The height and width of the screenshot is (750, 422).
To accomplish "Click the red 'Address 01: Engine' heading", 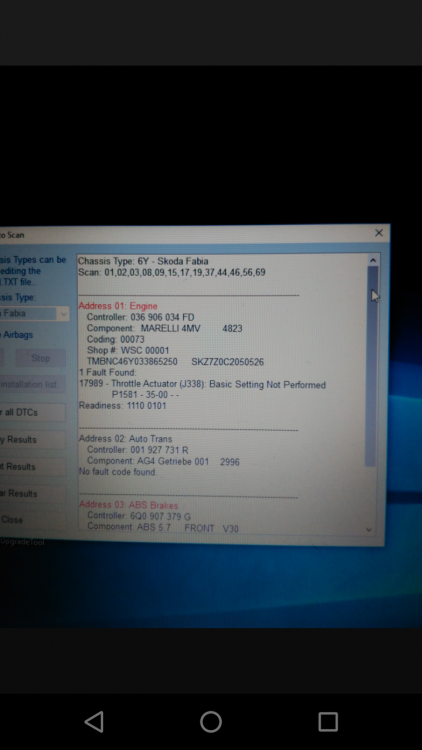I will click(118, 306).
